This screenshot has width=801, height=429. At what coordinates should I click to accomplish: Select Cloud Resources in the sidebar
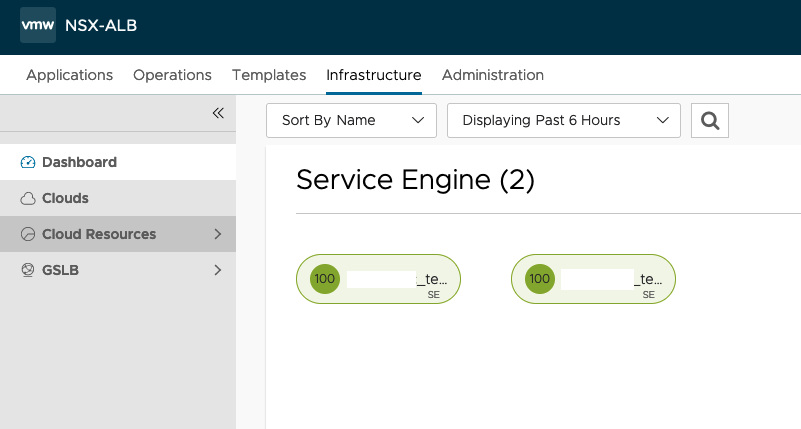click(118, 234)
